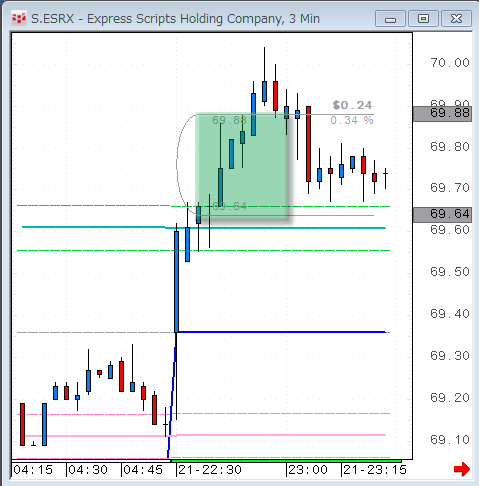479x486 pixels.
Task: Click the green session bar on time axis
Action: (286, 461)
